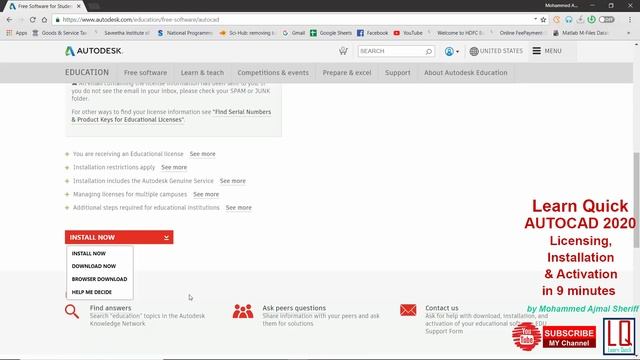Click the browser home icon
The image size is (640, 360).
pyautogui.click(x=44, y=20)
